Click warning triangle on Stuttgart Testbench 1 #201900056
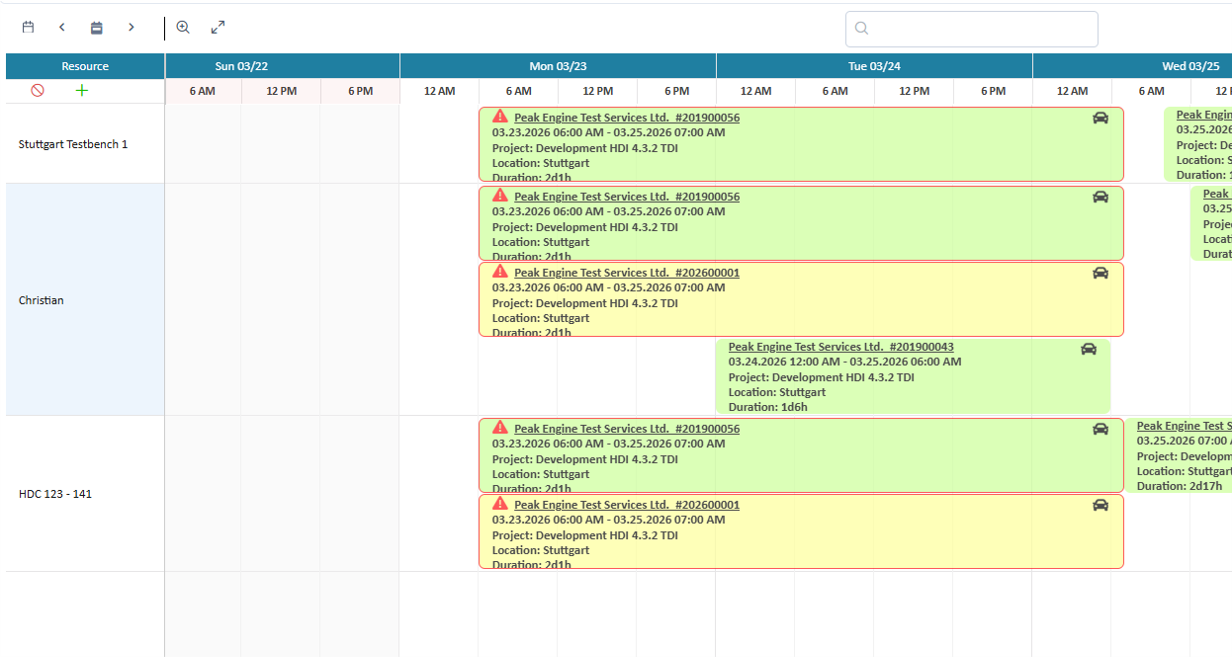 tap(500, 116)
